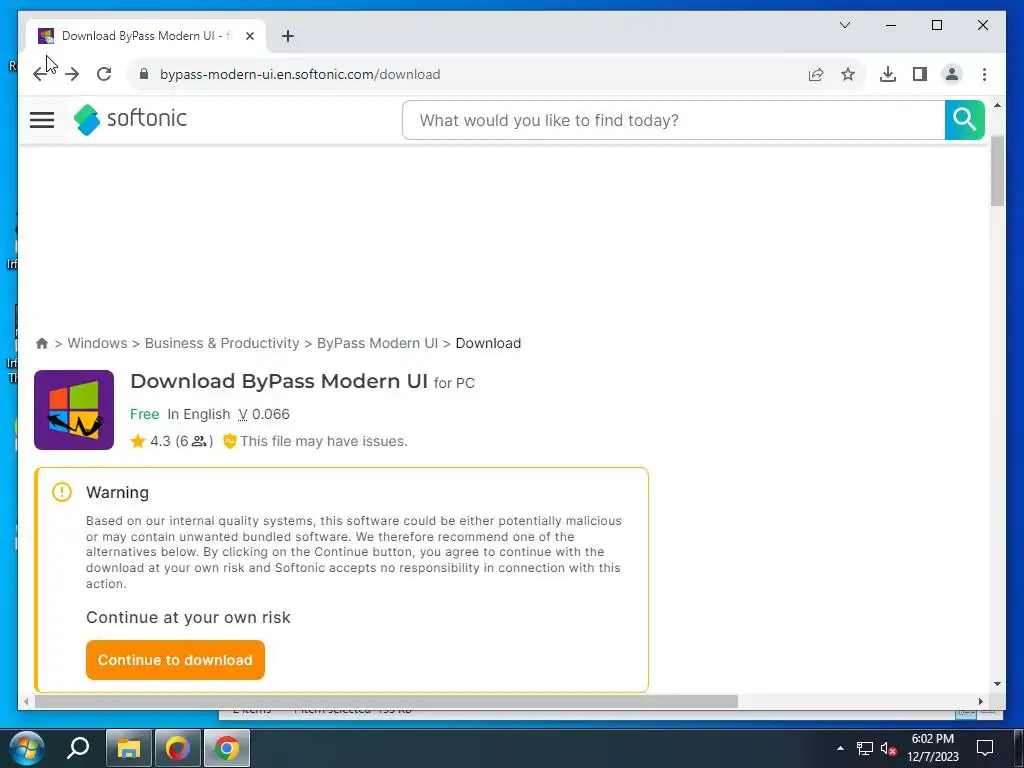Show hidden system tray icons
This screenshot has width=1024, height=768.
click(840, 748)
